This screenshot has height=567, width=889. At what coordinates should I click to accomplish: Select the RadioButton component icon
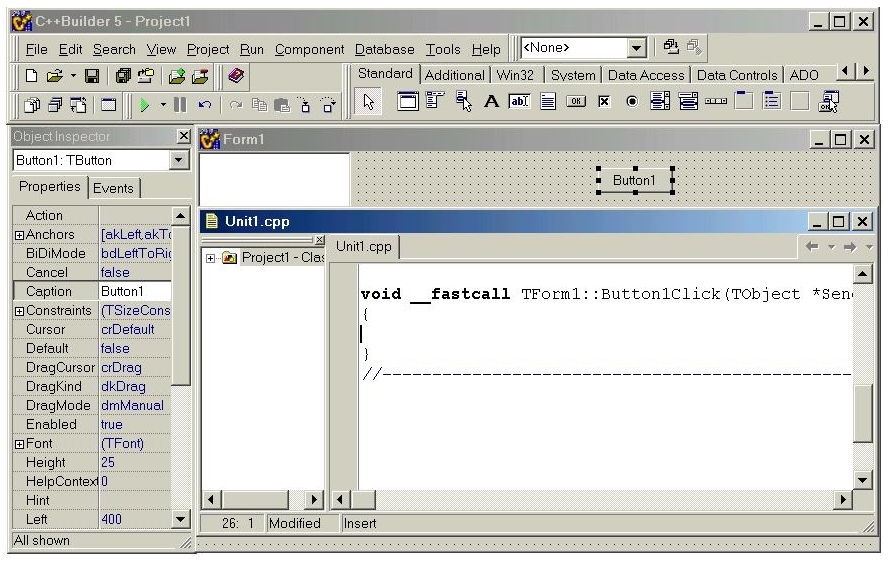click(x=632, y=101)
